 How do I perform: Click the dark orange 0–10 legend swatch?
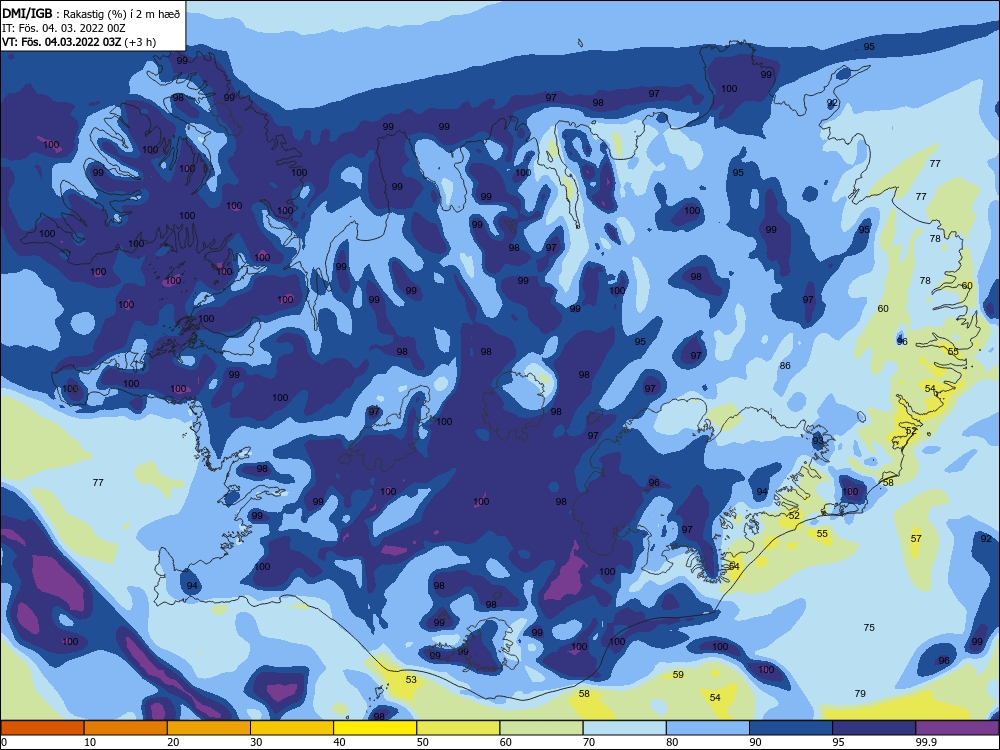(42, 728)
